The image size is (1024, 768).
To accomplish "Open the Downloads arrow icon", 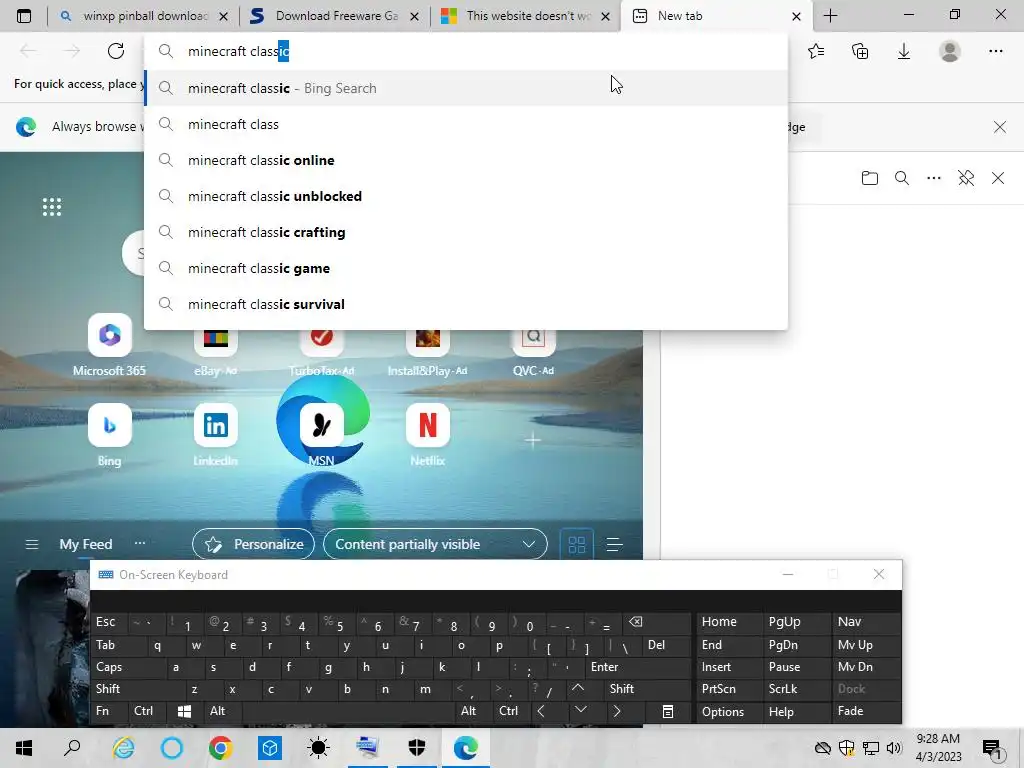I will [x=904, y=51].
